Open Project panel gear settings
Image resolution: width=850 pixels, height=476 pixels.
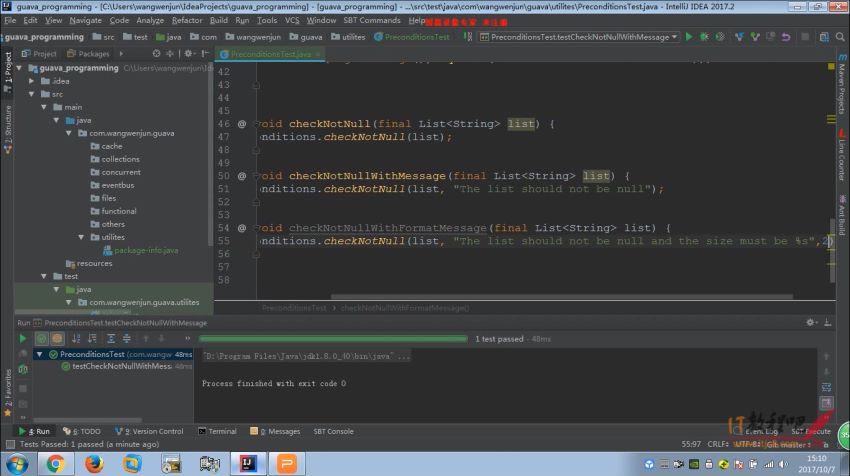(x=188, y=54)
